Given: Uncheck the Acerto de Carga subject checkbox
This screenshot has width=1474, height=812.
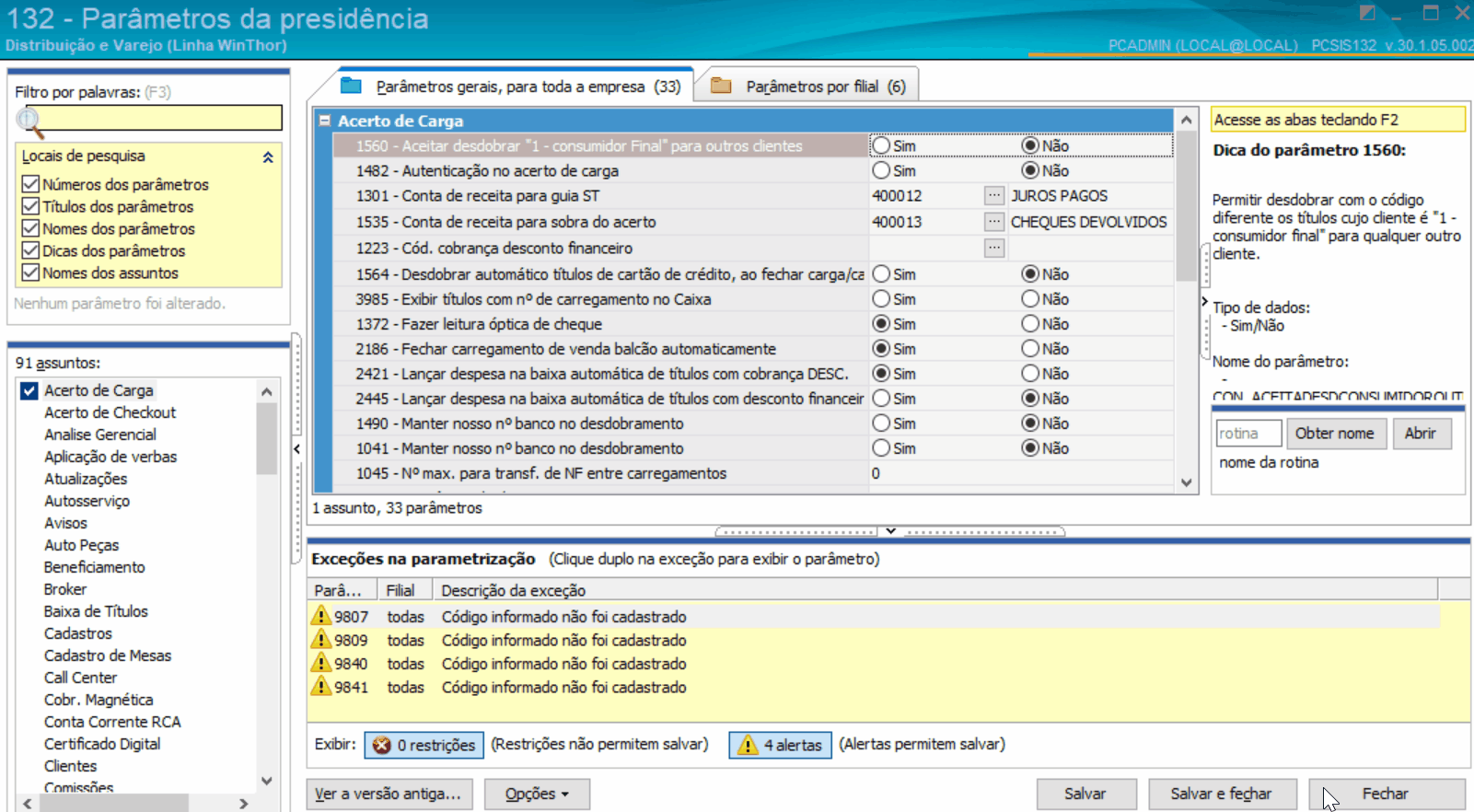Looking at the screenshot, I should 29,390.
